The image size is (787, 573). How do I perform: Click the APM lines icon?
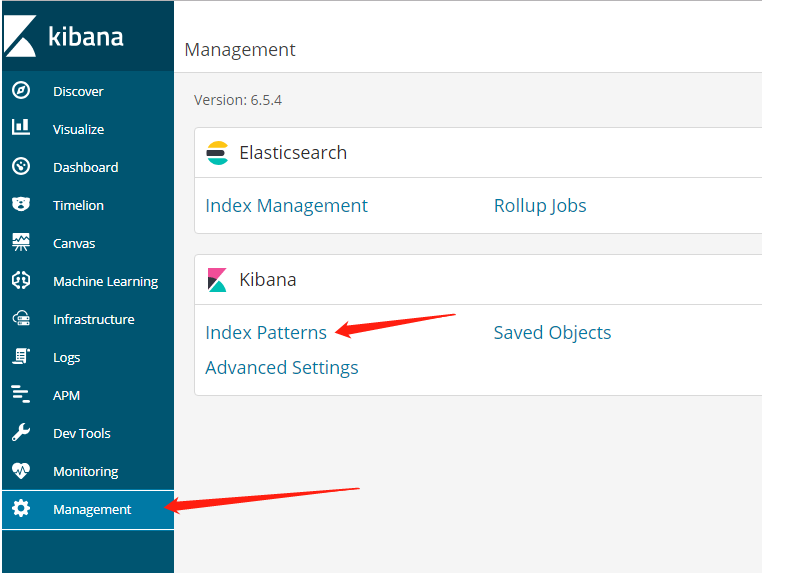tap(21, 394)
